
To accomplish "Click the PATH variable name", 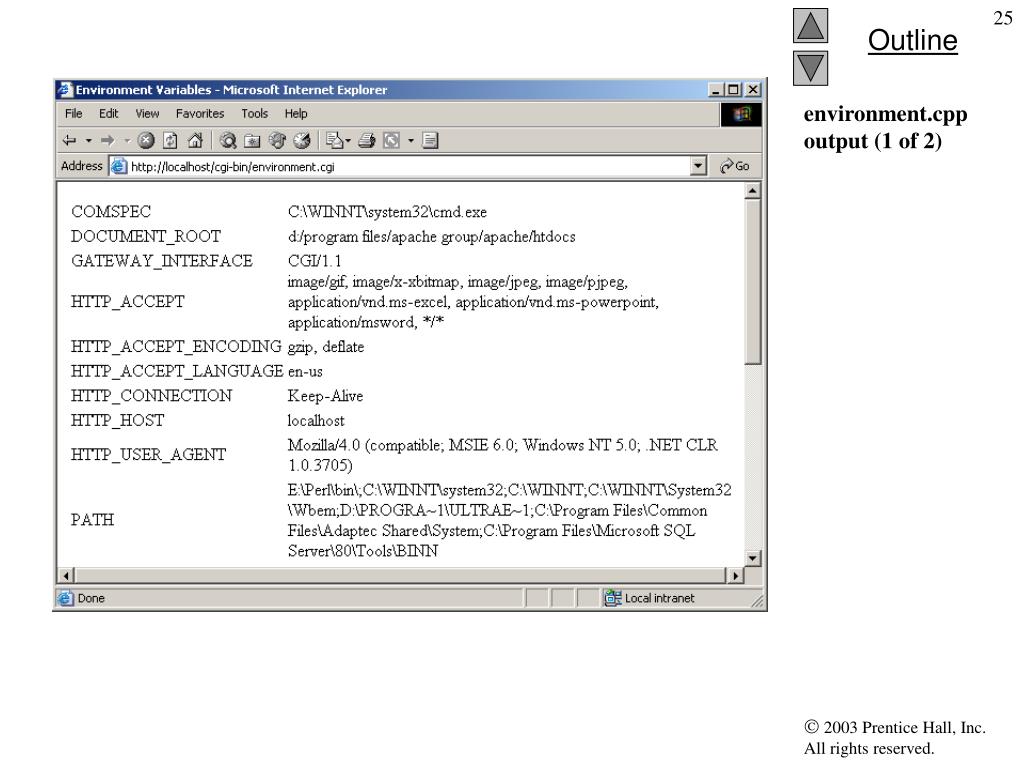I will tap(93, 520).
